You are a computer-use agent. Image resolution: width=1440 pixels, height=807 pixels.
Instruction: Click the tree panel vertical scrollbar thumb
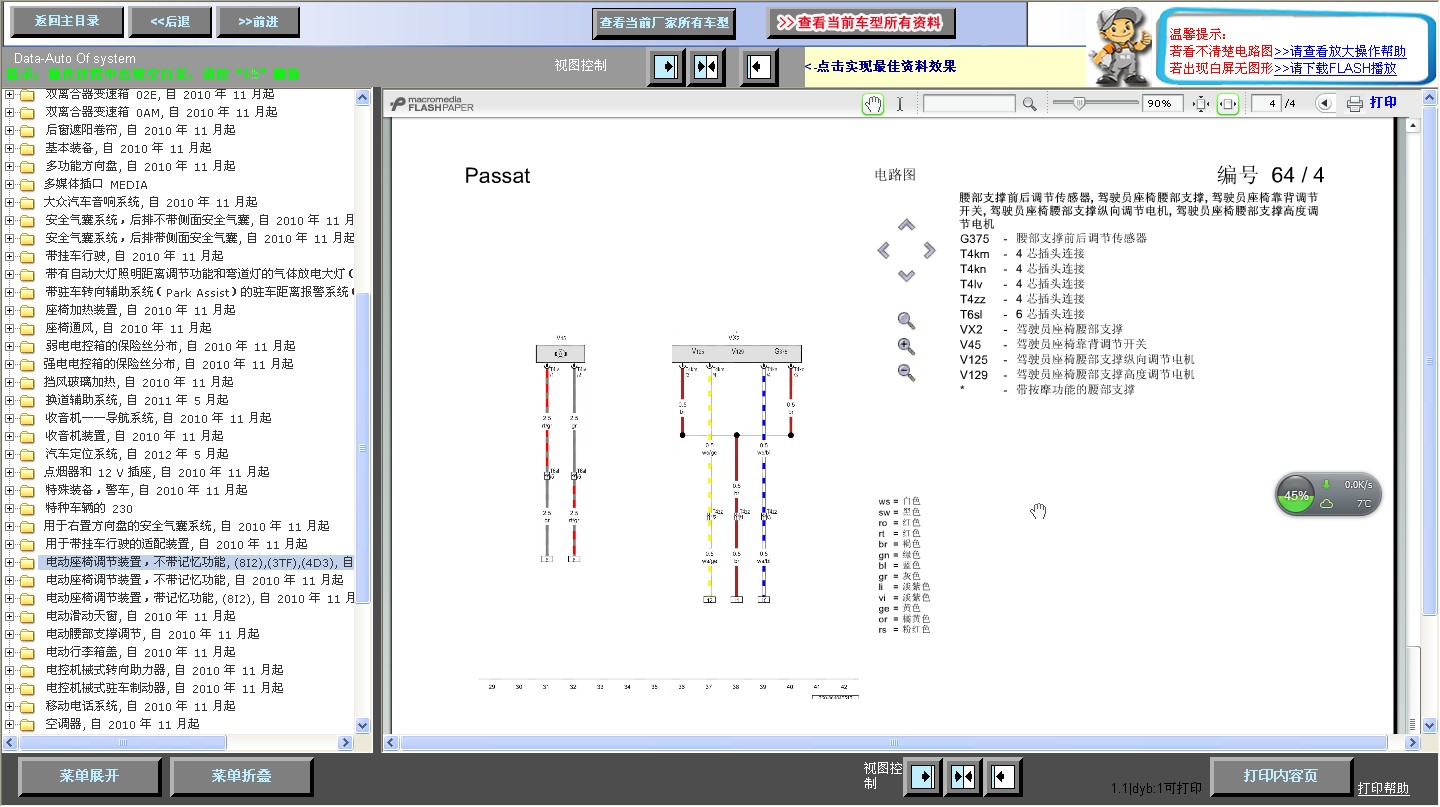point(363,448)
